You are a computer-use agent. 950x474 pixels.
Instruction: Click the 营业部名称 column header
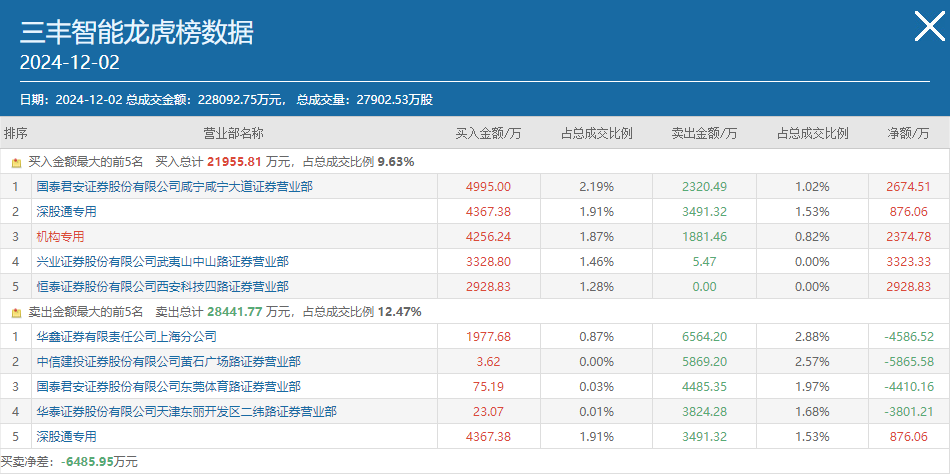(233, 133)
